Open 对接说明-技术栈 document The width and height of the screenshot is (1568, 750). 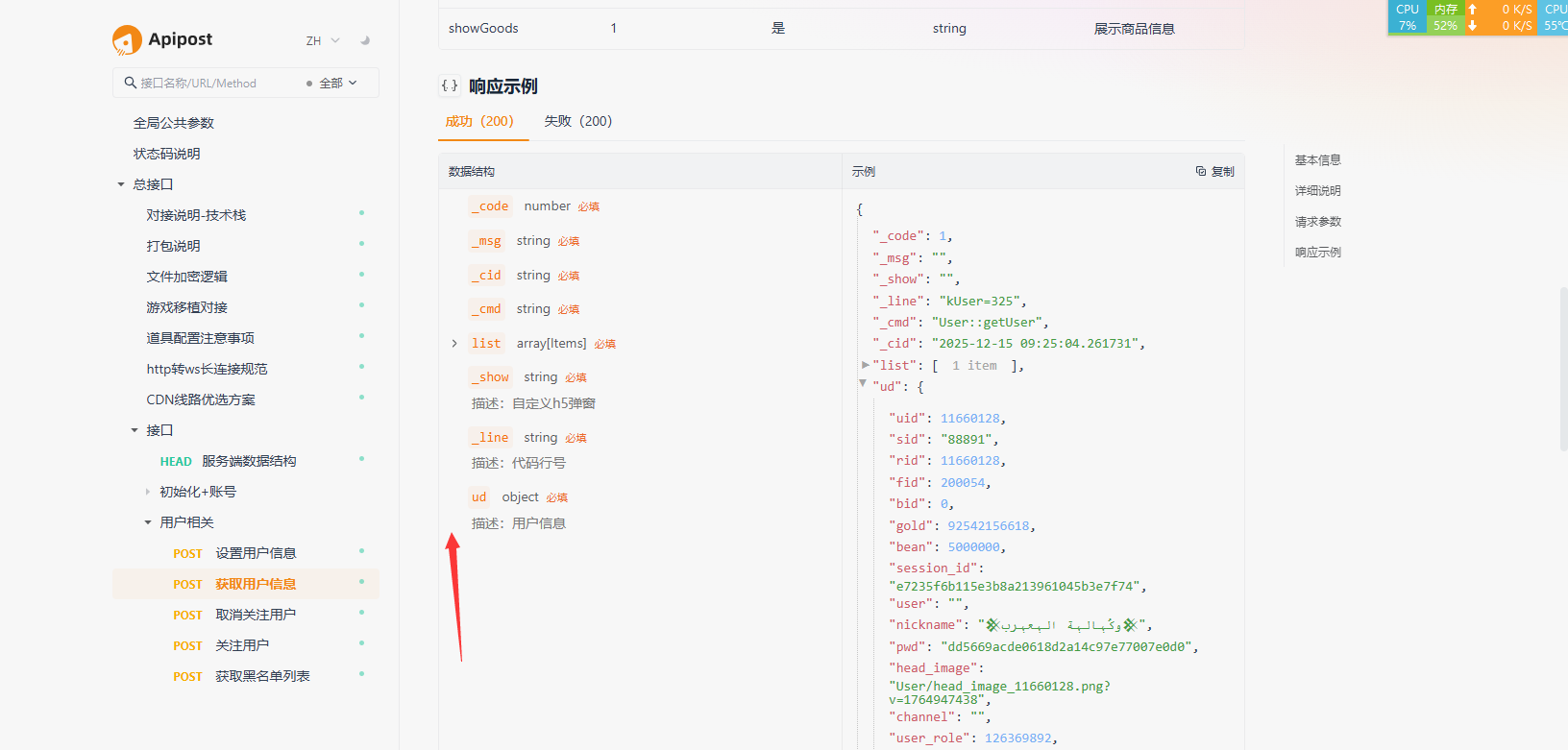[x=196, y=215]
